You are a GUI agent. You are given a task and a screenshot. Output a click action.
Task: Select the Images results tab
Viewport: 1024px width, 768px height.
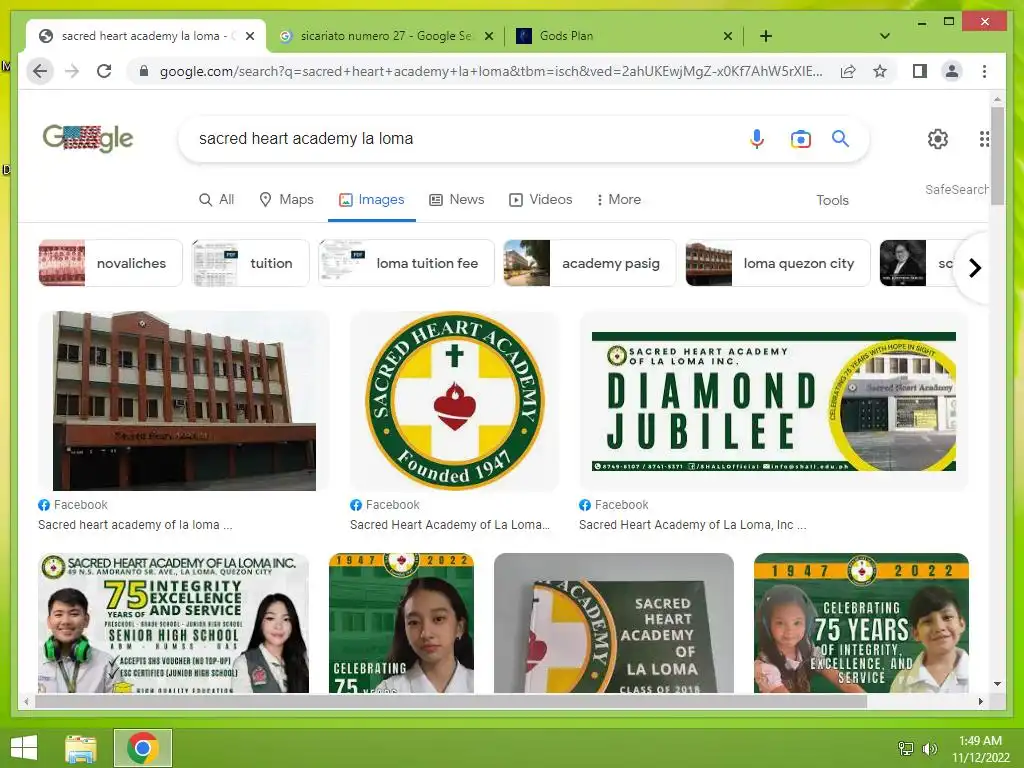(x=372, y=199)
